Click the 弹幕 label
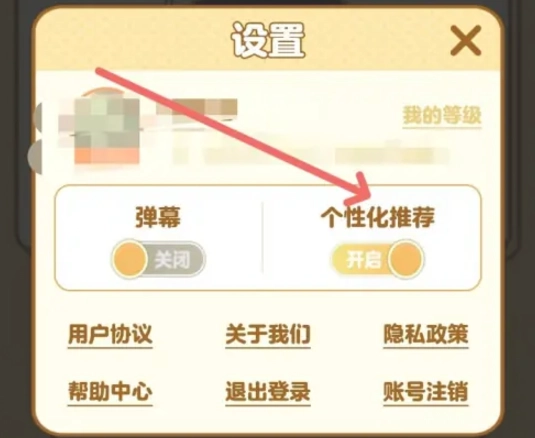This screenshot has width=535, height=438. pos(158,217)
